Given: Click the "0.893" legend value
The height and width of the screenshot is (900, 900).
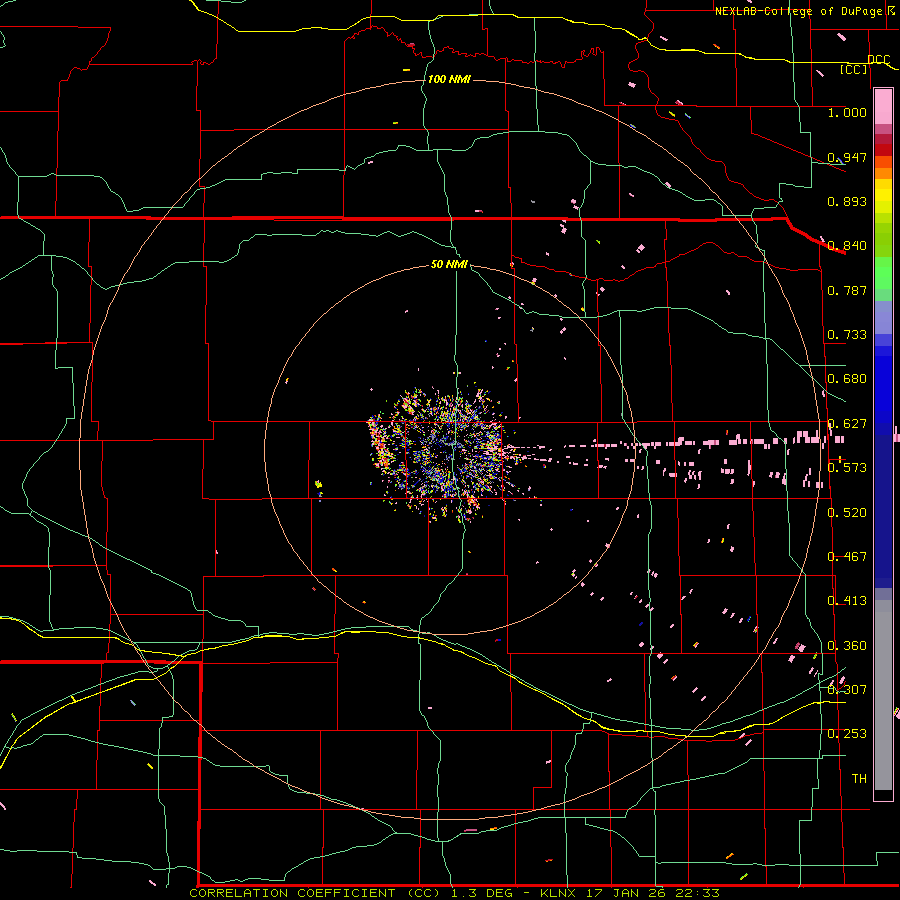Looking at the screenshot, I should tap(847, 201).
